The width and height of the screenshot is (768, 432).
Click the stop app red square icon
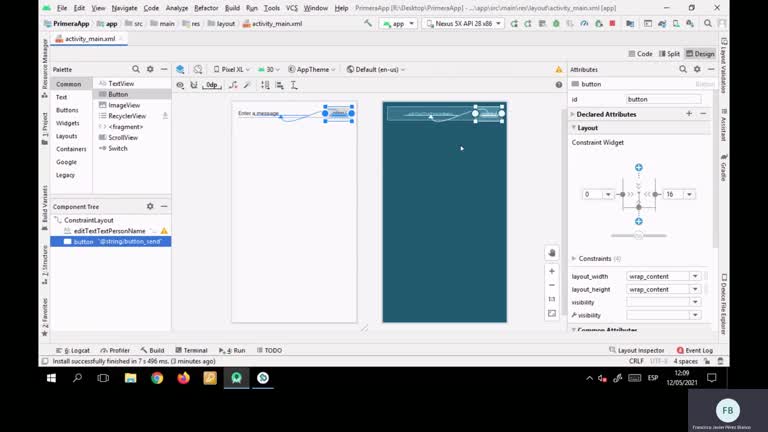click(610, 22)
